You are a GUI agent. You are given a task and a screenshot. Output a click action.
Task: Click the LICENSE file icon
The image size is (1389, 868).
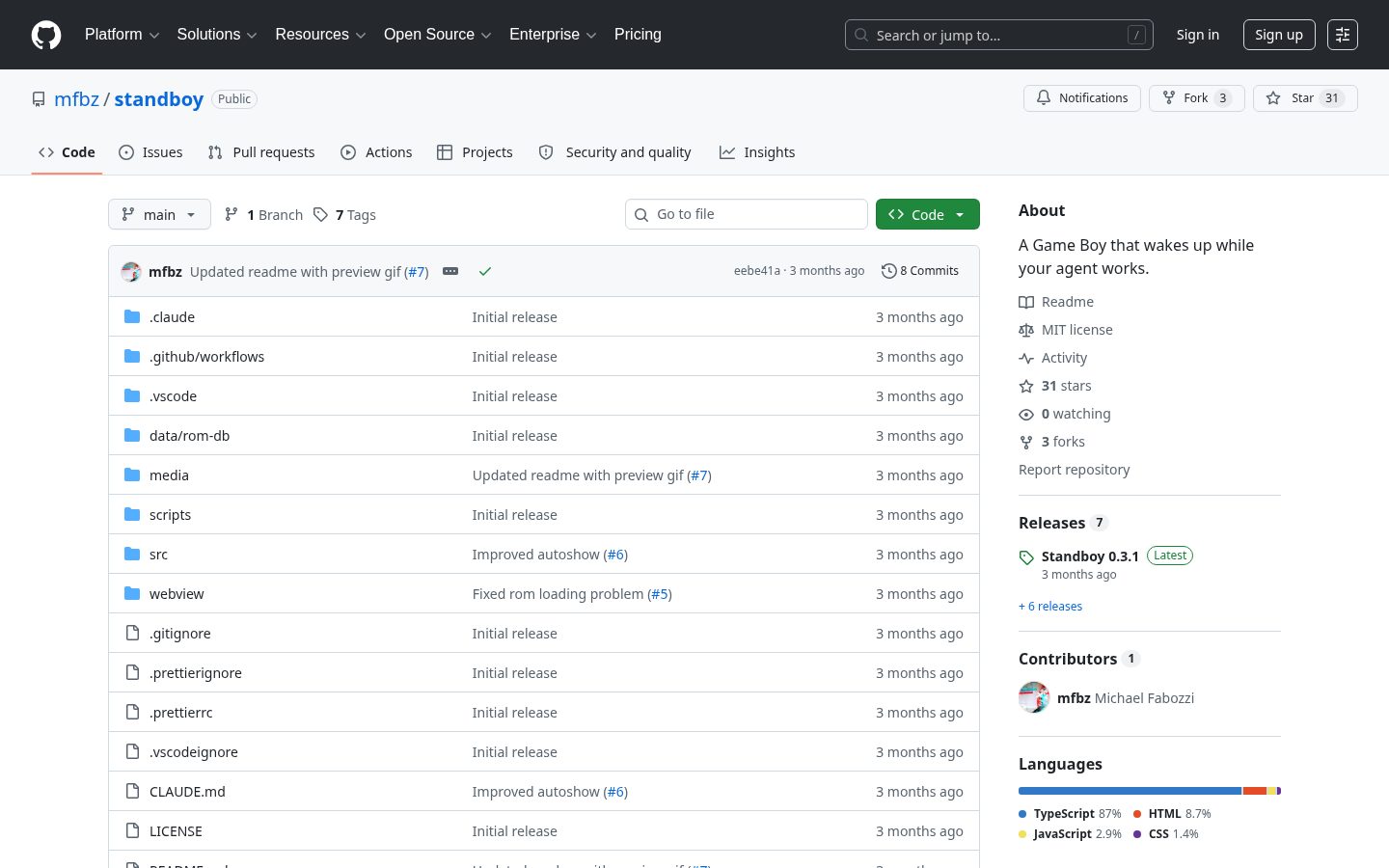pos(132,830)
